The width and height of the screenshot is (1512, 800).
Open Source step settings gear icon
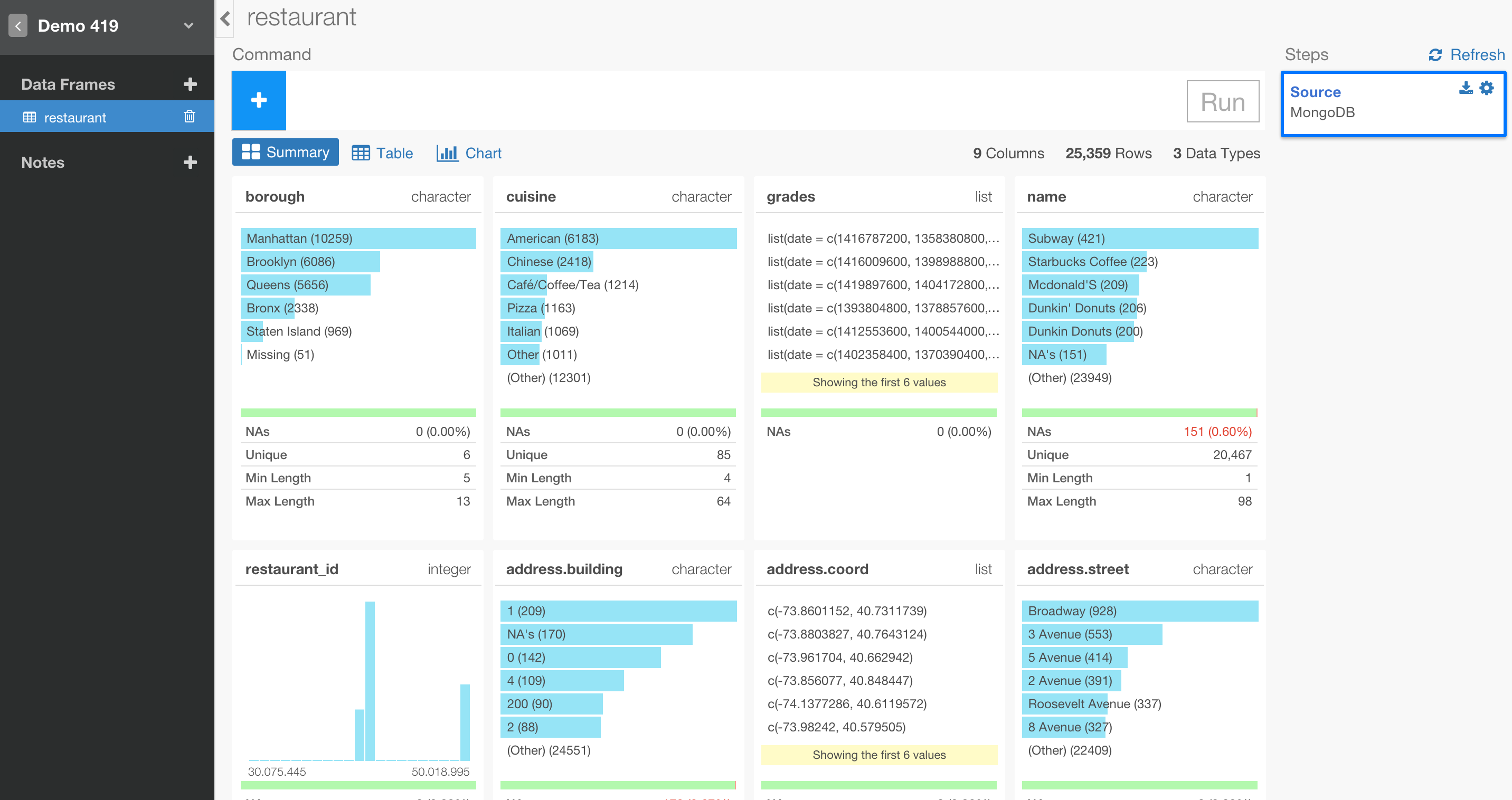coord(1486,88)
